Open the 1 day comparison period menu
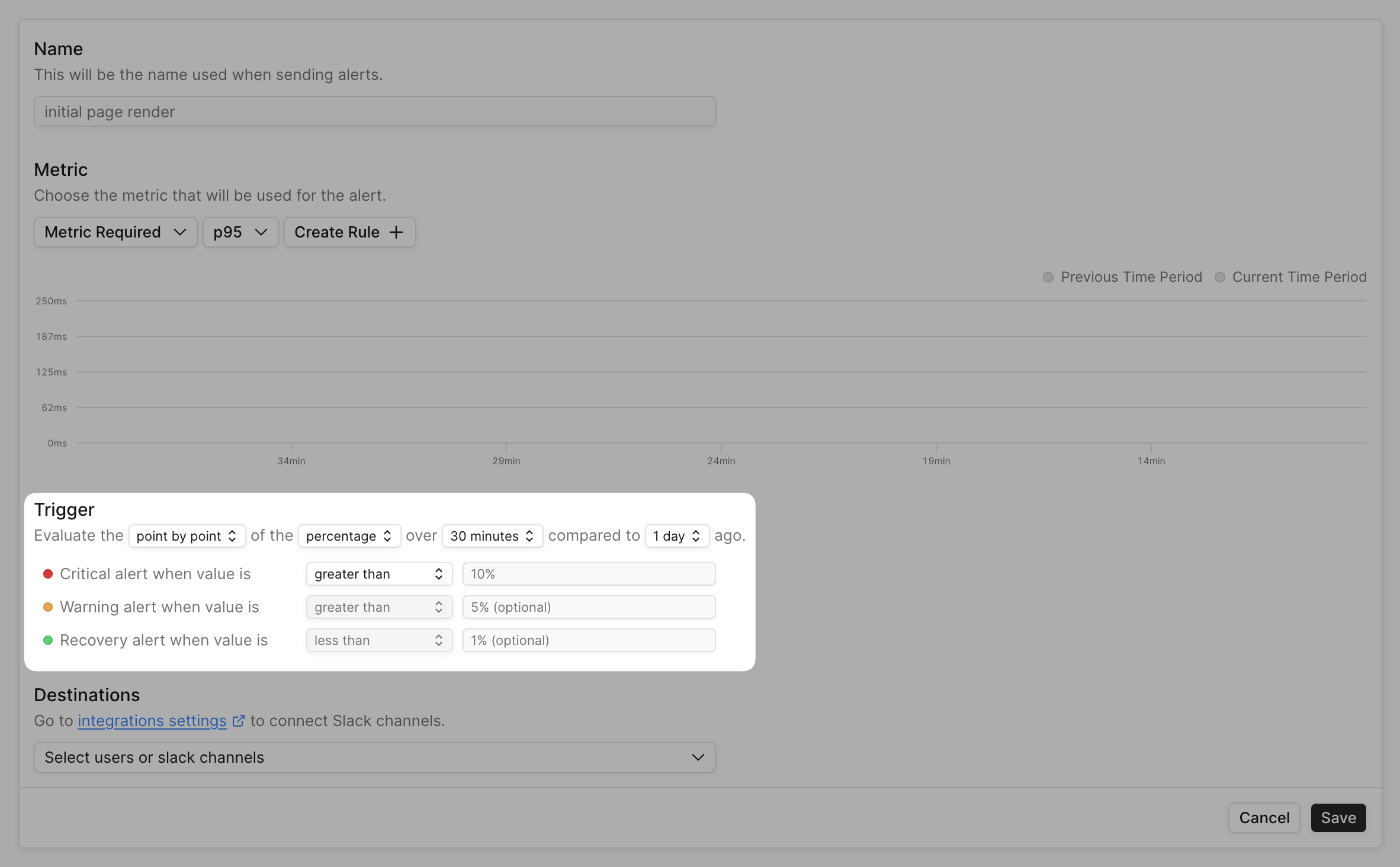This screenshot has width=1400, height=867. coord(676,535)
